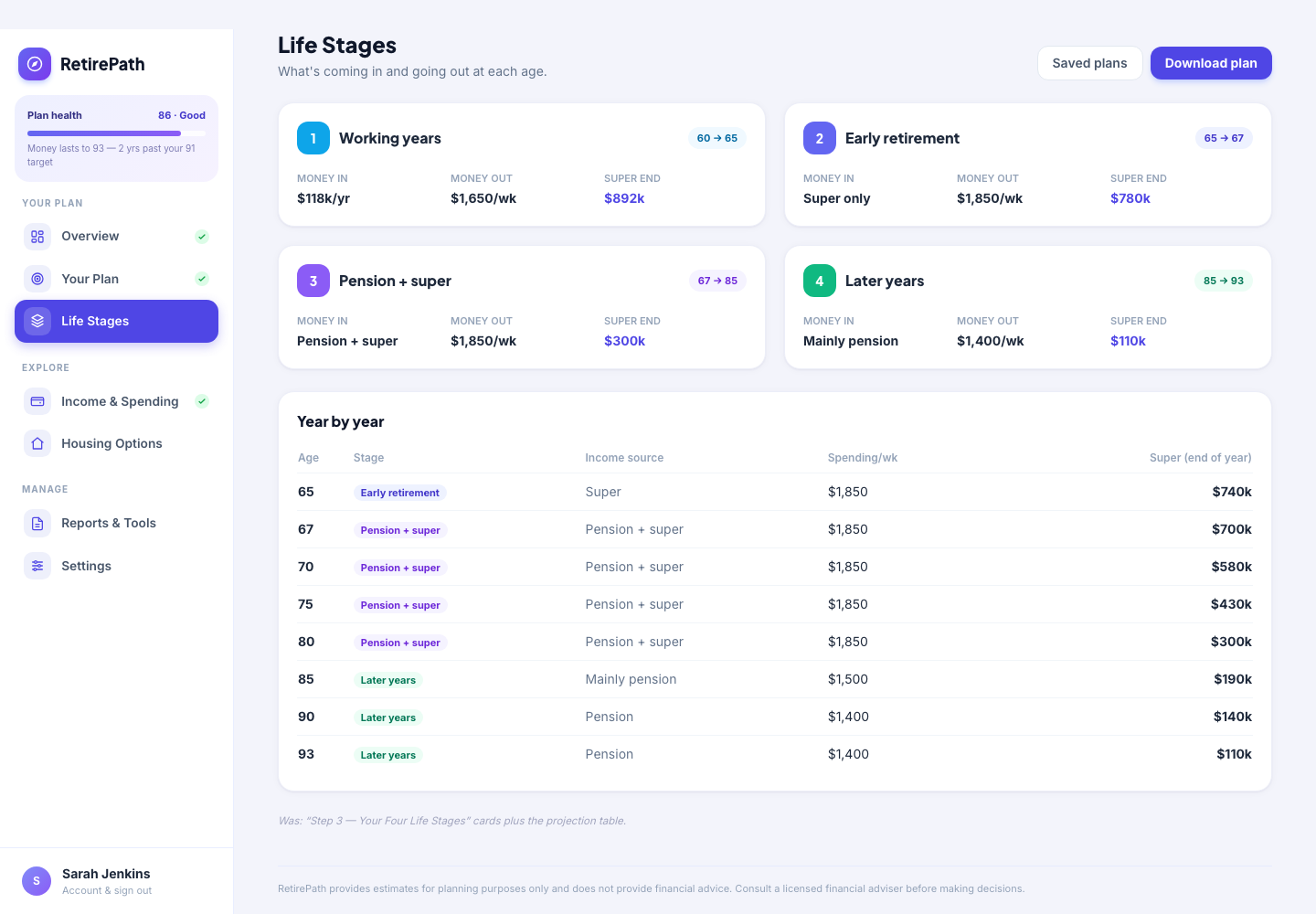Viewport: 1316px width, 914px height.
Task: Click the Stage column header
Action: (x=368, y=458)
